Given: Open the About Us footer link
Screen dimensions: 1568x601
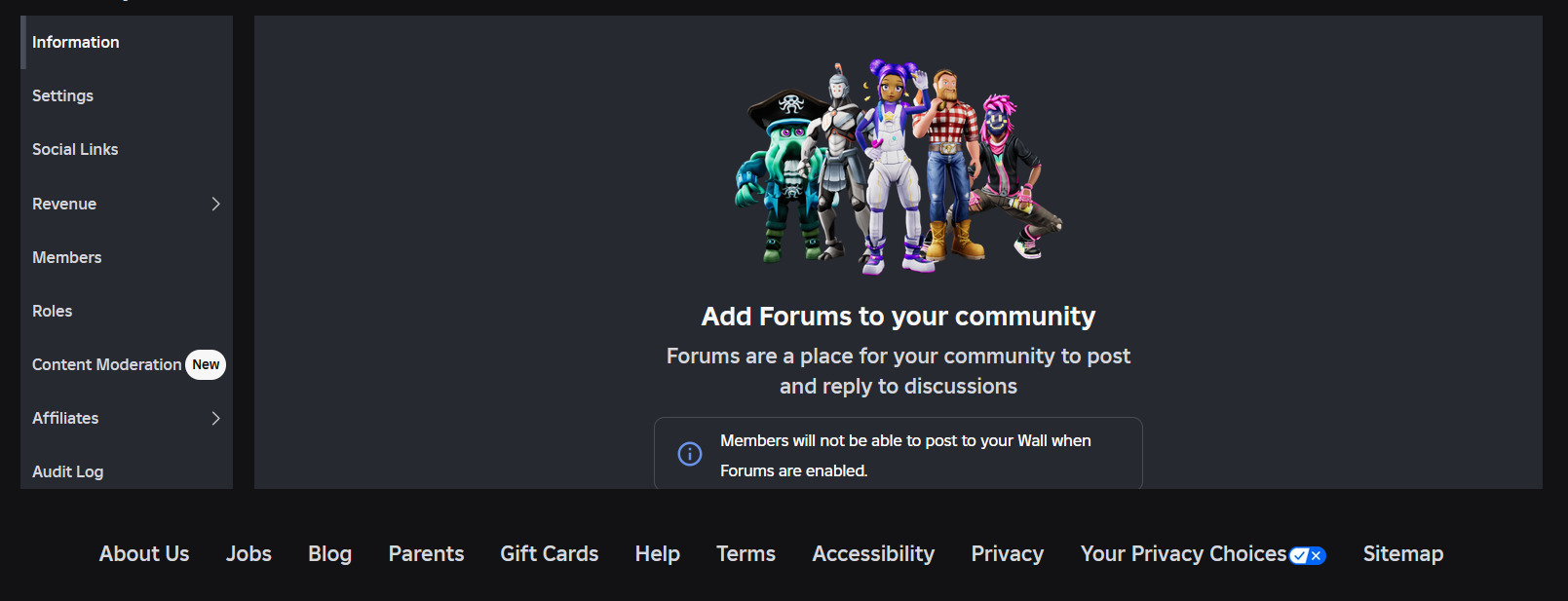Looking at the screenshot, I should 144,553.
